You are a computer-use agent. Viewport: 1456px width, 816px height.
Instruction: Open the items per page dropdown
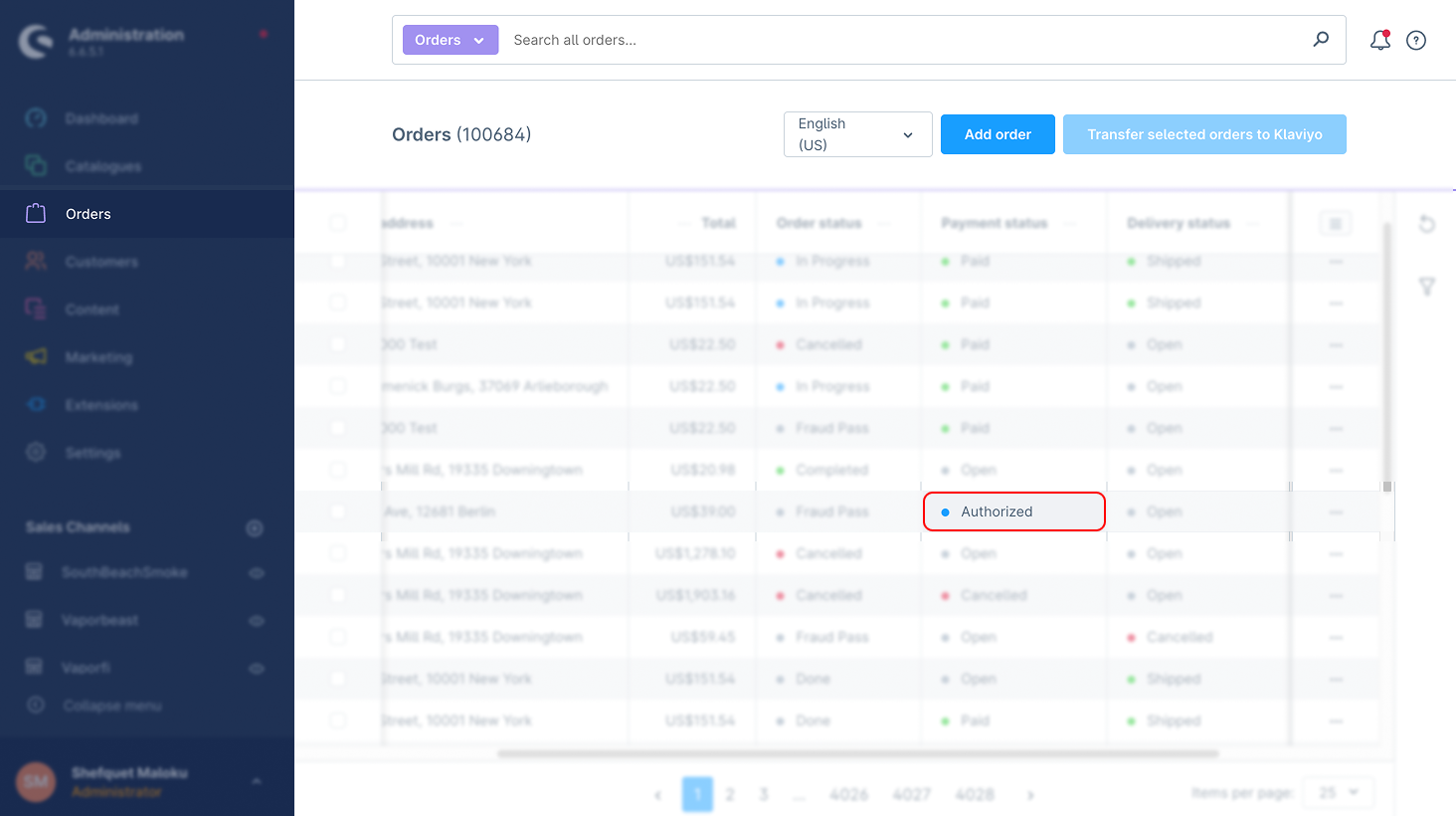click(1338, 793)
